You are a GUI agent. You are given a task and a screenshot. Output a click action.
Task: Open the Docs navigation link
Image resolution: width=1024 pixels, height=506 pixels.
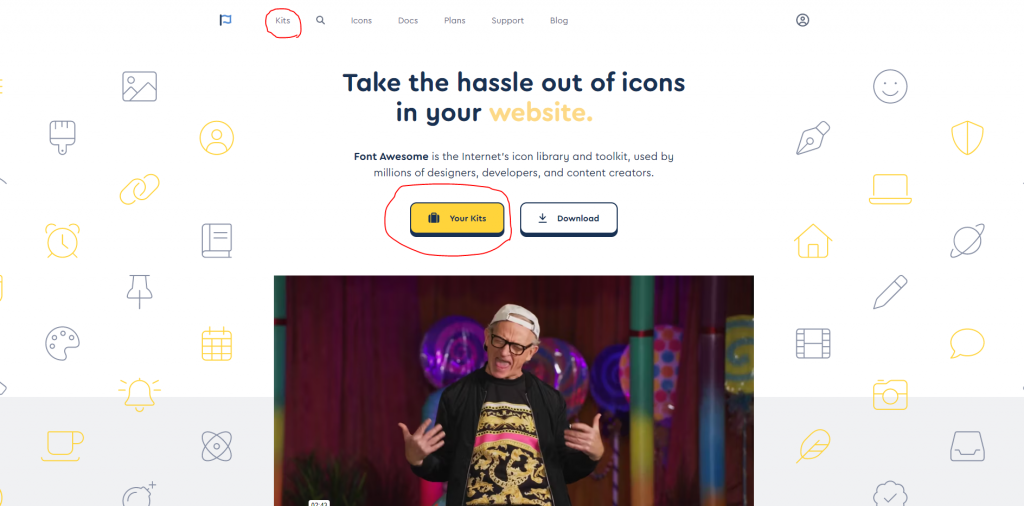tap(408, 20)
